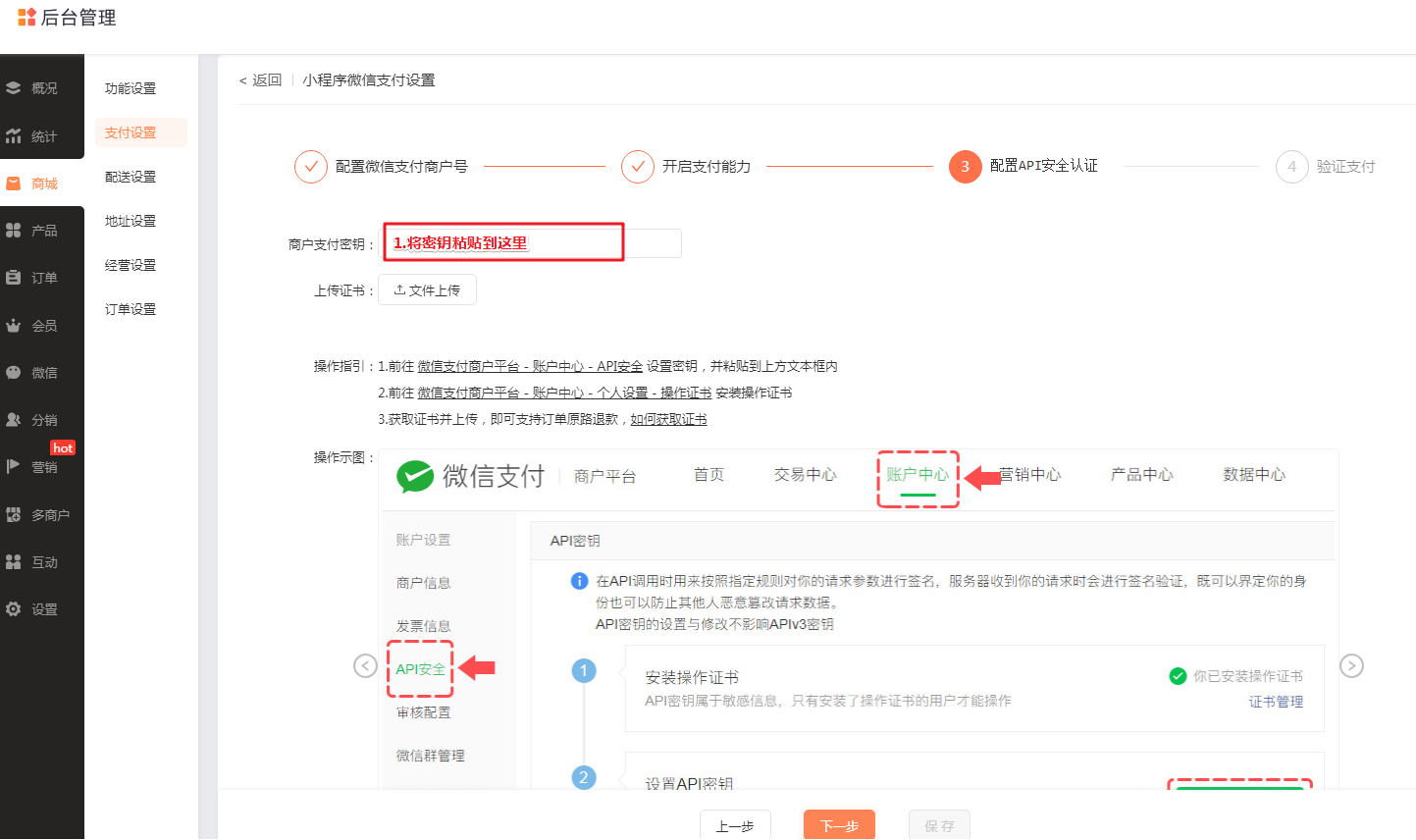Open 地址设置 submenu item
Image resolution: width=1416 pixels, height=840 pixels.
(131, 221)
